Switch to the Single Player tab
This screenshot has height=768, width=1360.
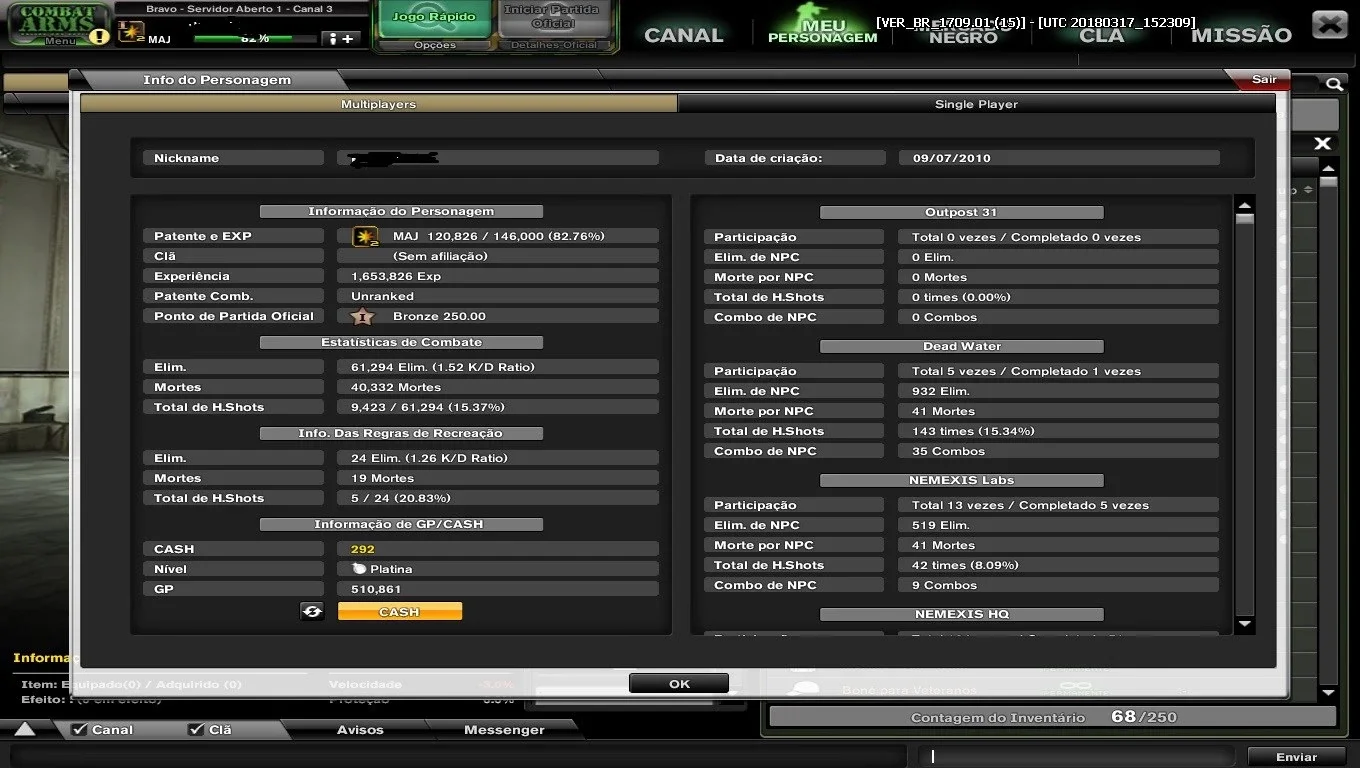point(976,104)
